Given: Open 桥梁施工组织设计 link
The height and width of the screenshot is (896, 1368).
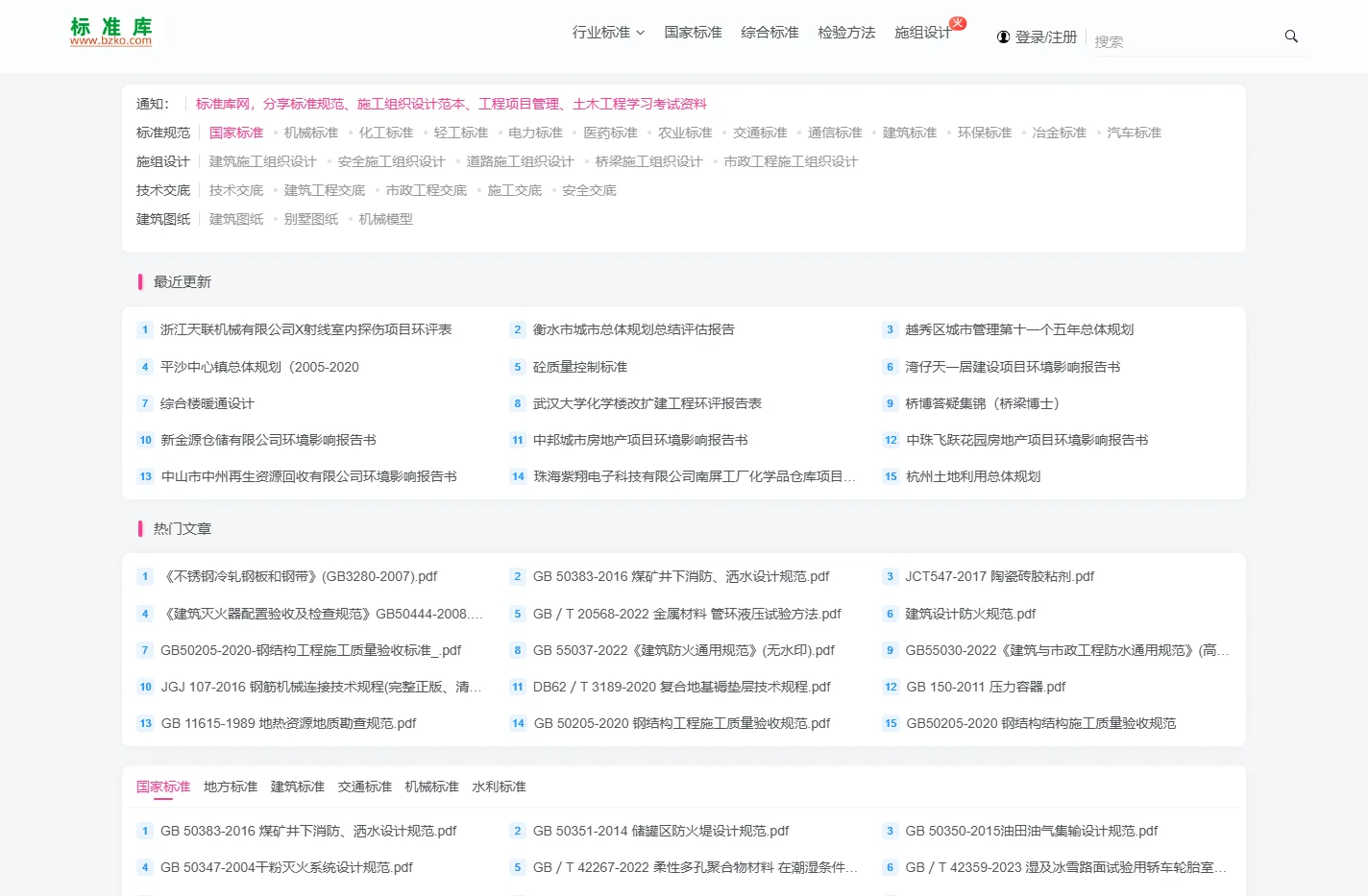Looking at the screenshot, I should 649,161.
